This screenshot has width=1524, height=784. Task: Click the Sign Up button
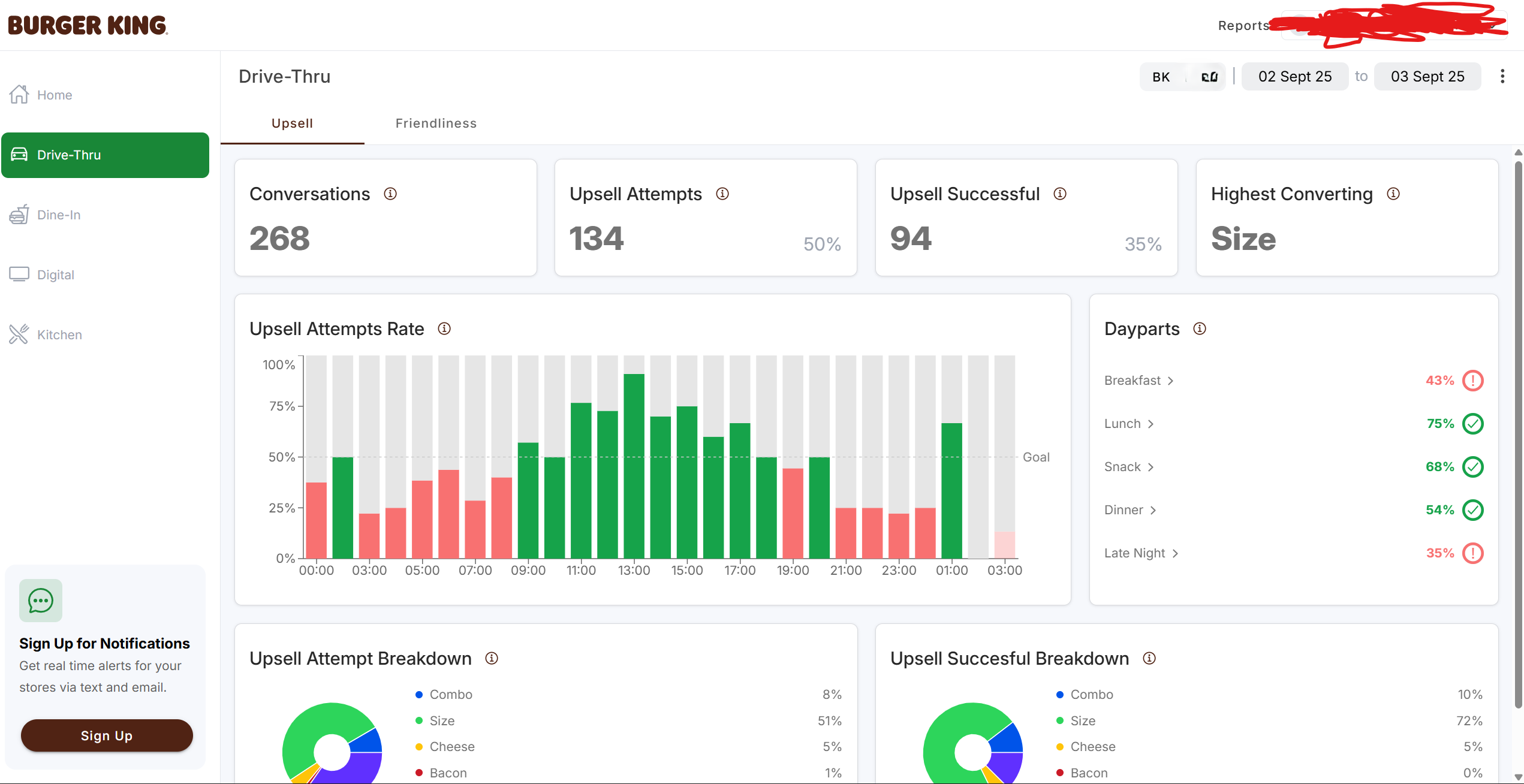pos(107,735)
